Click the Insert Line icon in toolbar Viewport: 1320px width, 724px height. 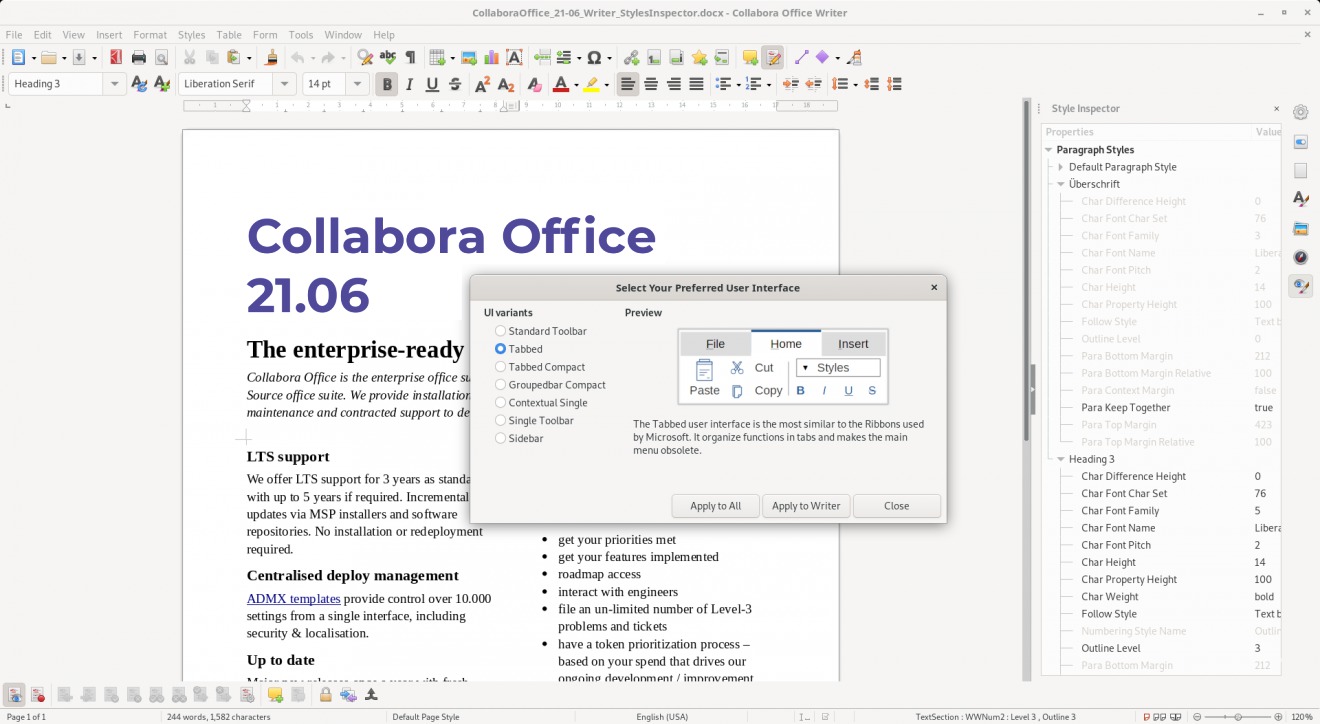click(800, 58)
